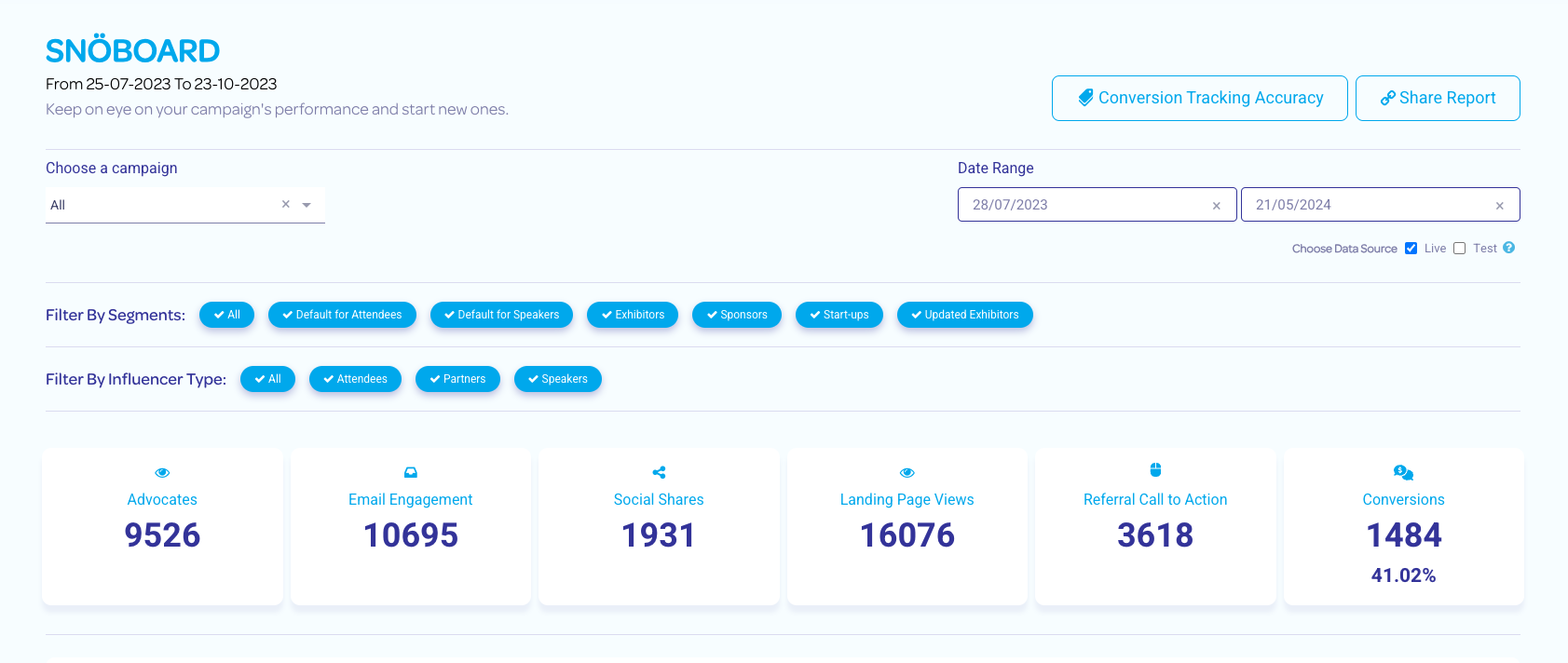
Task: Enable the Test data source checkbox
Action: pyautogui.click(x=1460, y=249)
